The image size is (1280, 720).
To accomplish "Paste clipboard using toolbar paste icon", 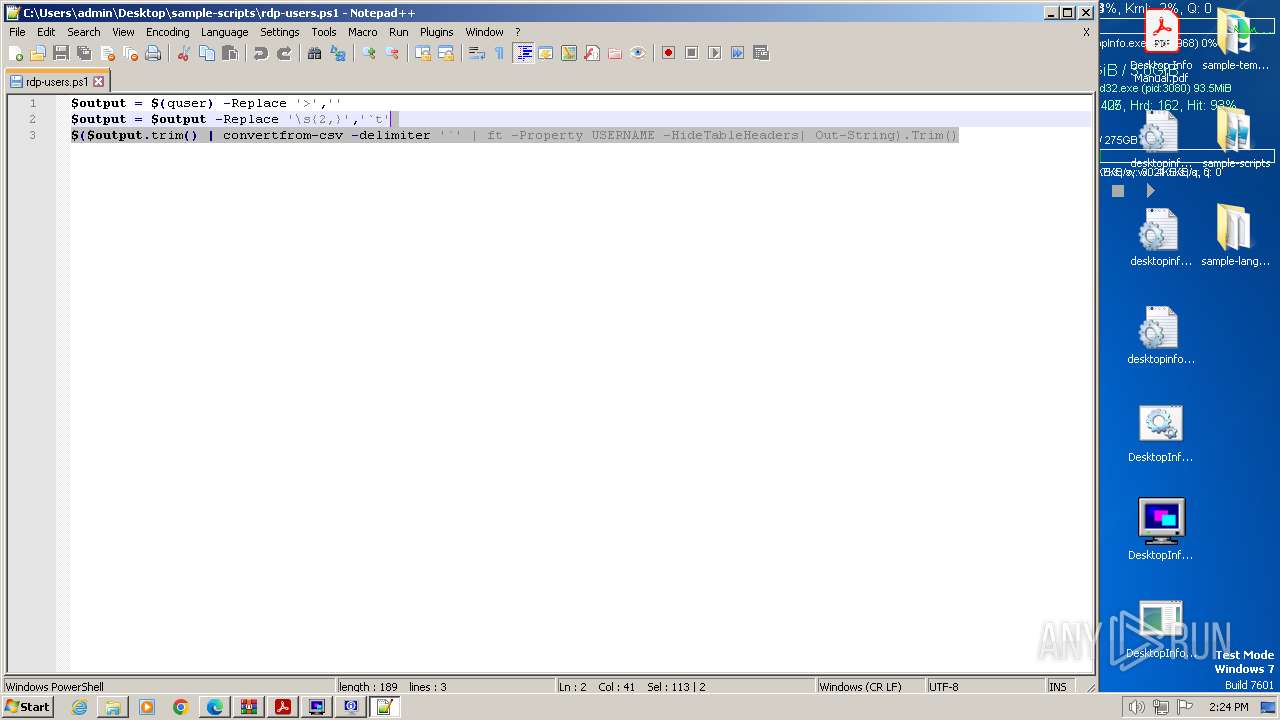I will [x=230, y=53].
